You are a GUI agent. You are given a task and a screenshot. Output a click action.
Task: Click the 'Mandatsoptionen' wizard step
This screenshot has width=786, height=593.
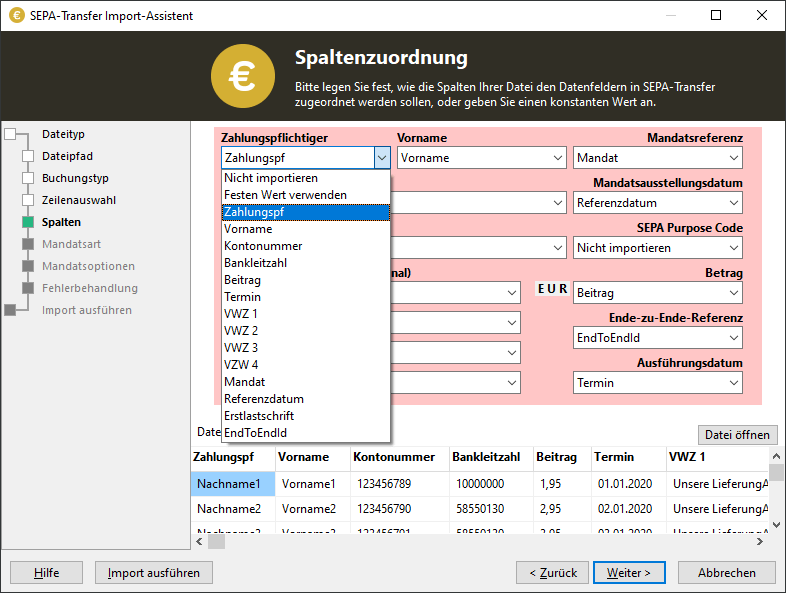point(88,266)
